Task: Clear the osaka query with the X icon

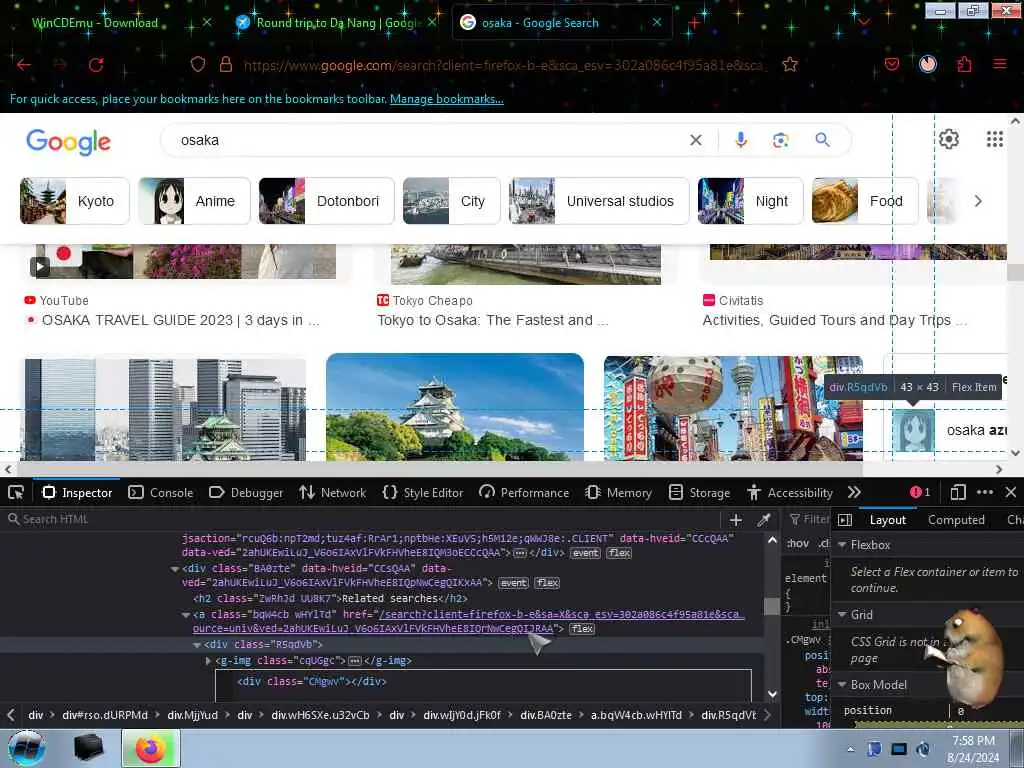Action: (x=696, y=140)
